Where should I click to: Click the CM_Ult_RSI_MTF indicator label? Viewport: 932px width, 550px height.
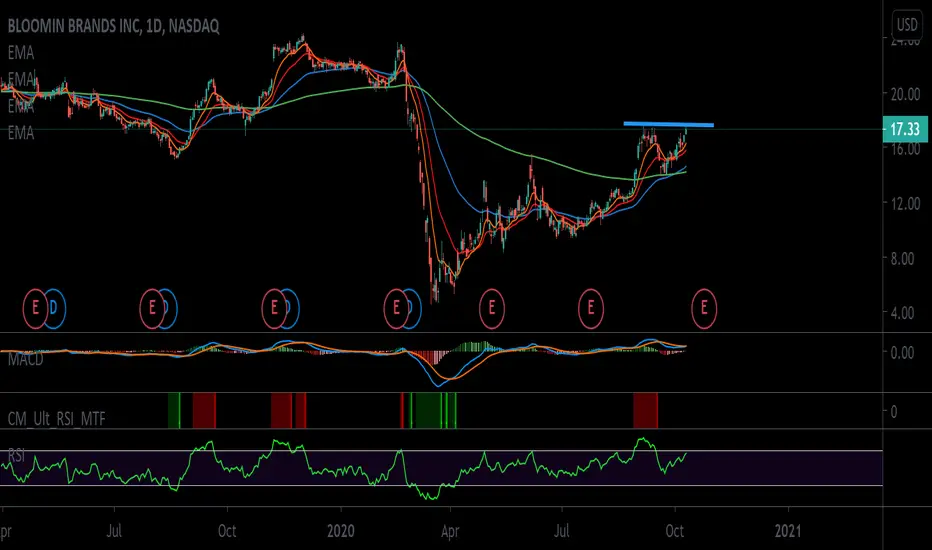pyautogui.click(x=56, y=419)
